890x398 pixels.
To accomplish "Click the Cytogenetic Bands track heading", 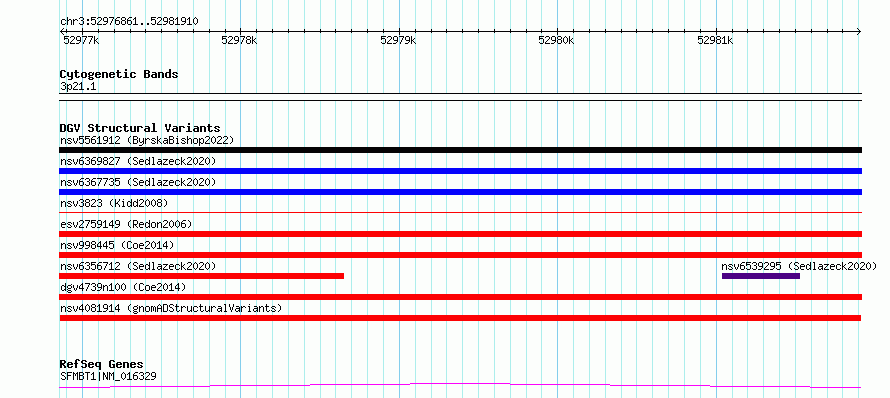I will [x=119, y=74].
